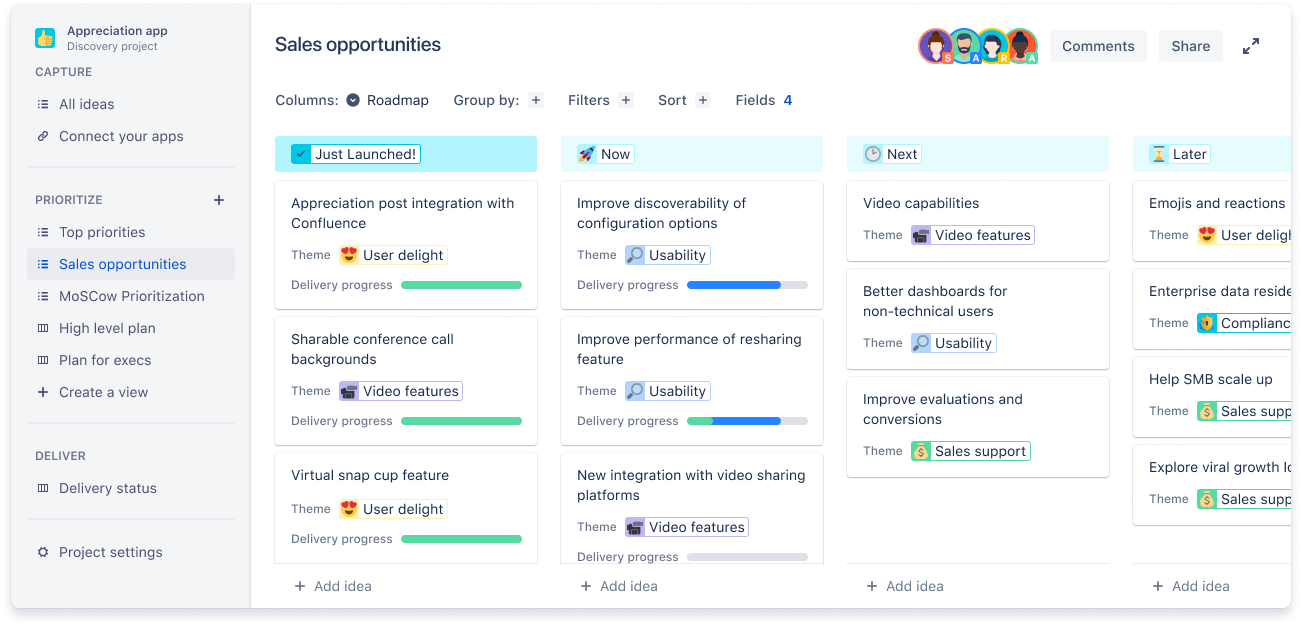This screenshot has width=1302, height=626.
Task: Click the Share button
Action: [1190, 46]
